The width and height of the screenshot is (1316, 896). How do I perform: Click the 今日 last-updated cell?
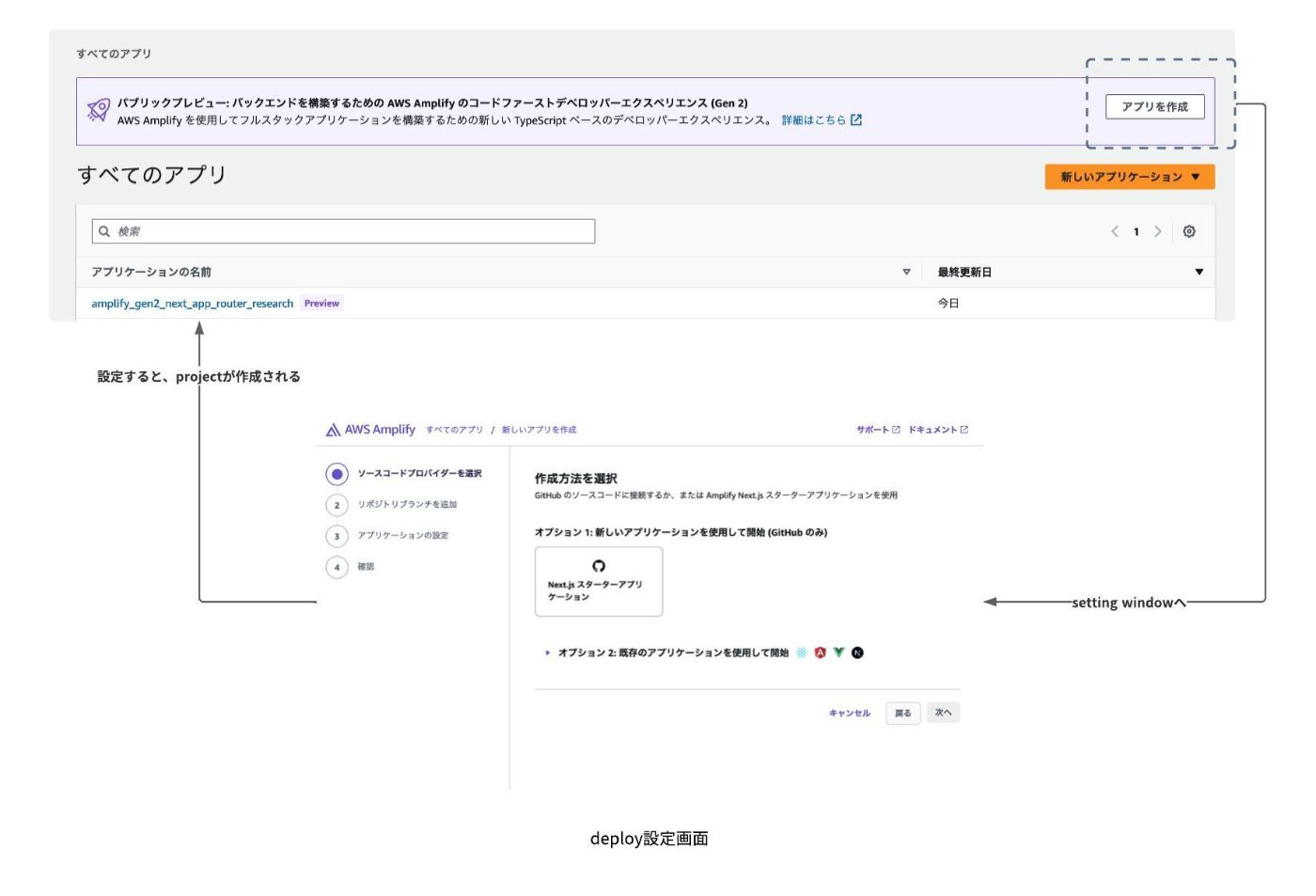coord(948,304)
